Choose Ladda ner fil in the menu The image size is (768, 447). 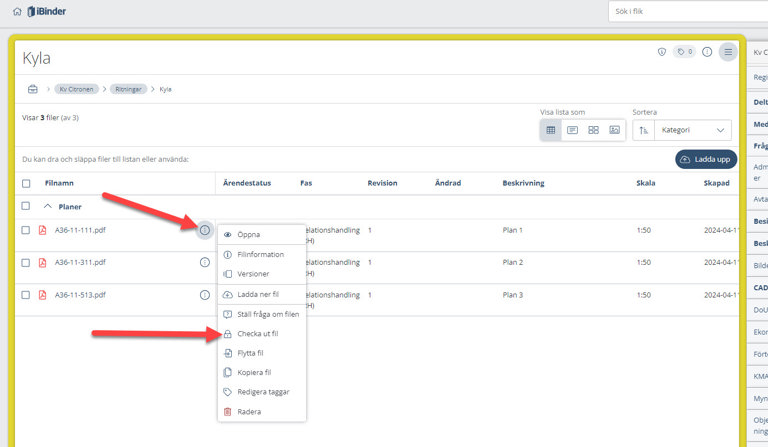(x=262, y=295)
